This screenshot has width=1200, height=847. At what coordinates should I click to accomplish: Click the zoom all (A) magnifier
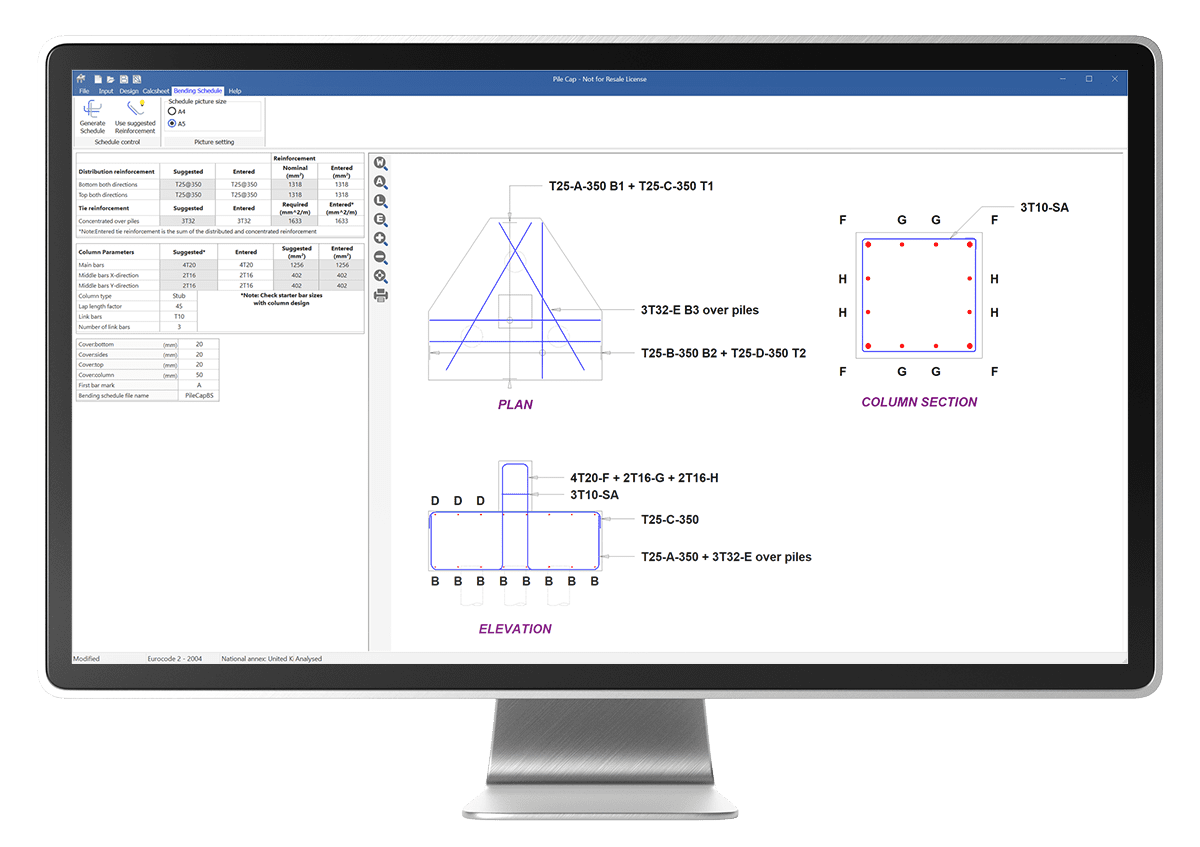tap(380, 182)
